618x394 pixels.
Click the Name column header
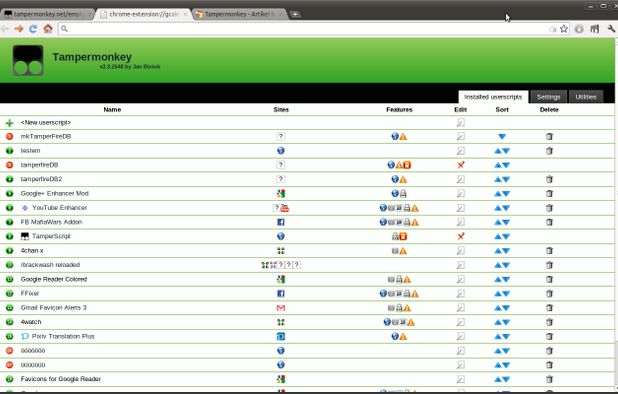pos(112,110)
